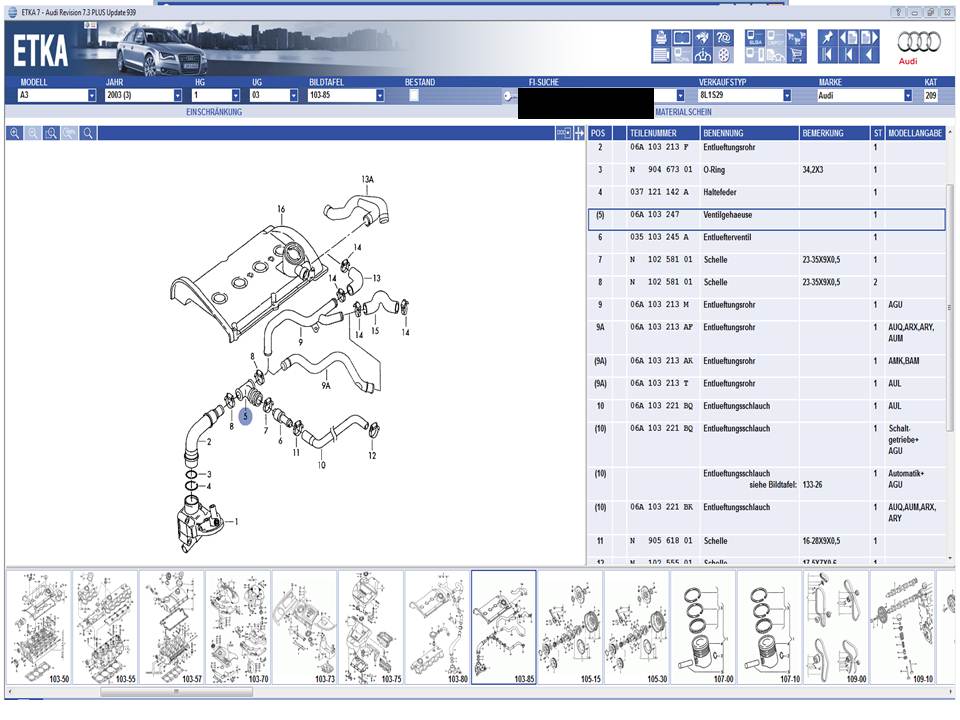Click the plain magnifier search icon above diagram
The height and width of the screenshot is (720, 960).
pos(88,133)
